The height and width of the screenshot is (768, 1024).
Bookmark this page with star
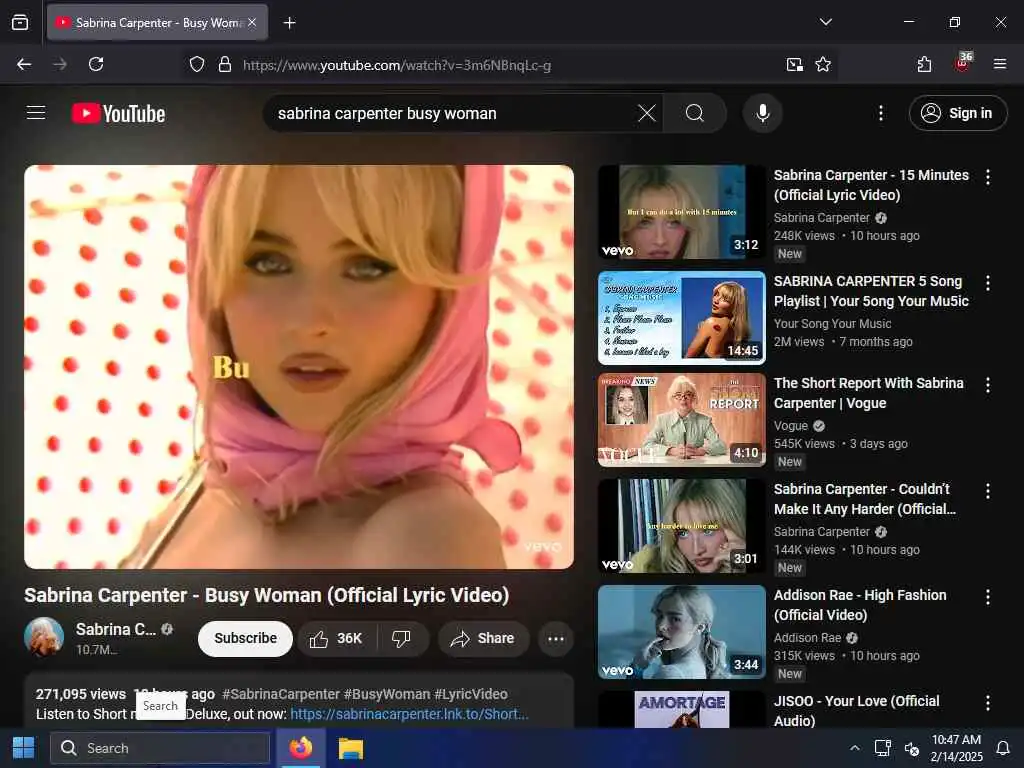(823, 64)
